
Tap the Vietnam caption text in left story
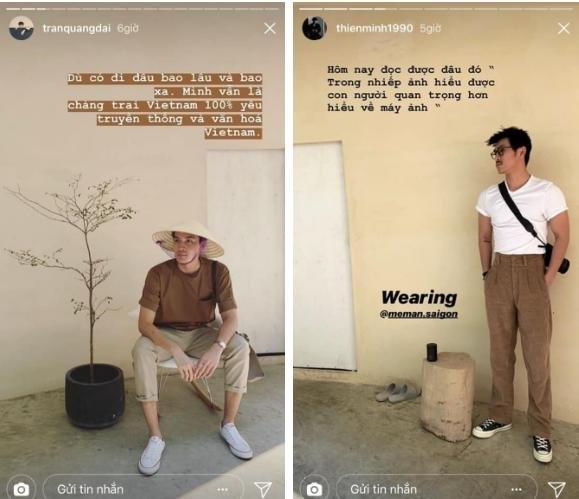tap(165, 105)
